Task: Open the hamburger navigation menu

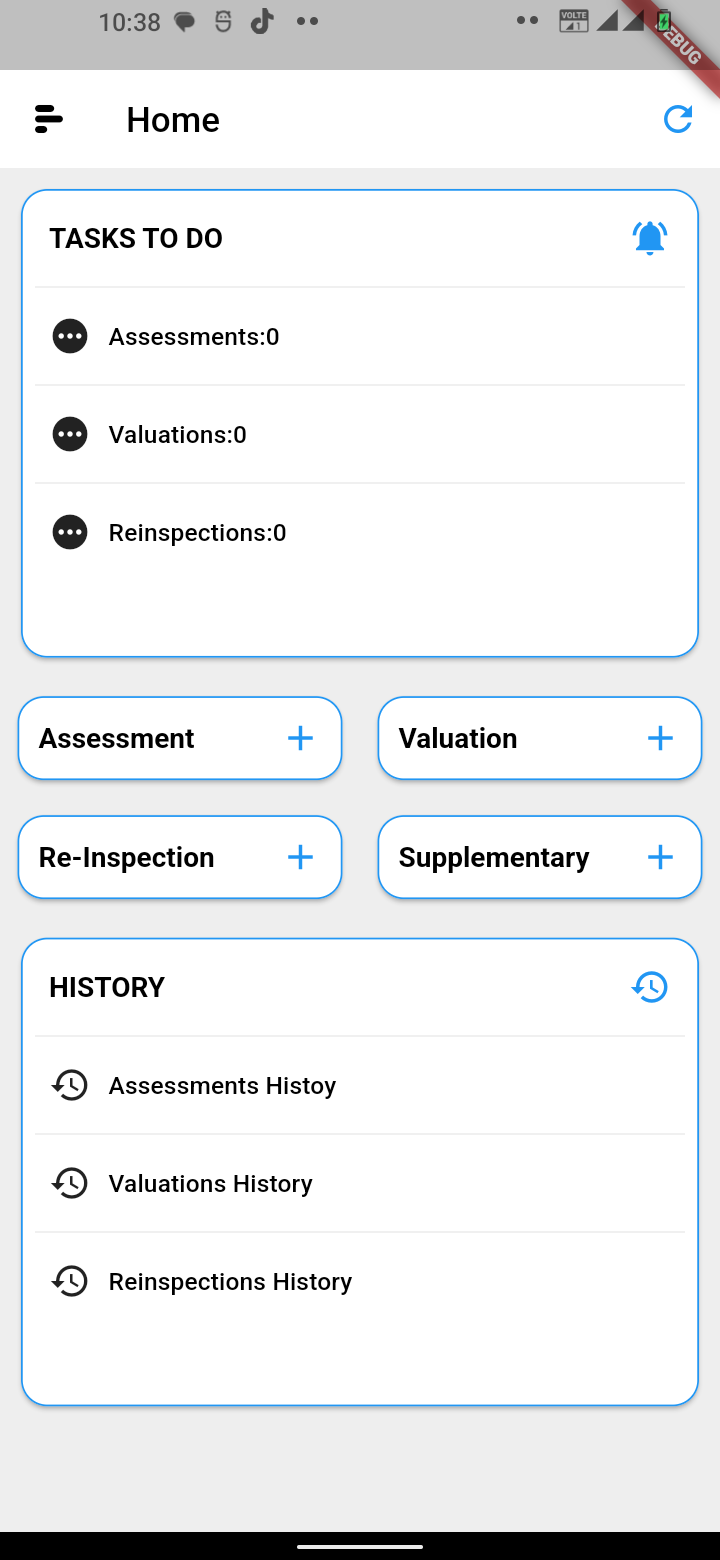Action: 48,119
